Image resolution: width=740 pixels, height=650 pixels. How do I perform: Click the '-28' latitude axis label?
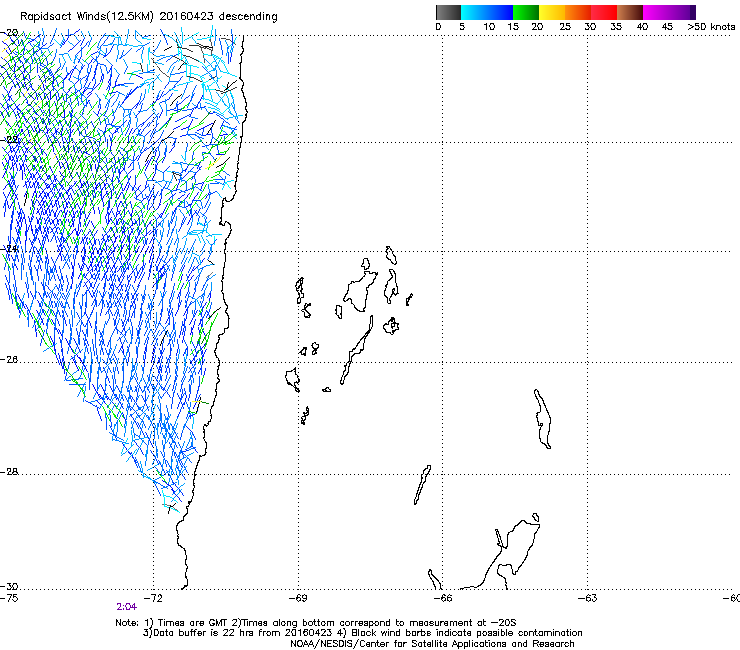coord(9,472)
